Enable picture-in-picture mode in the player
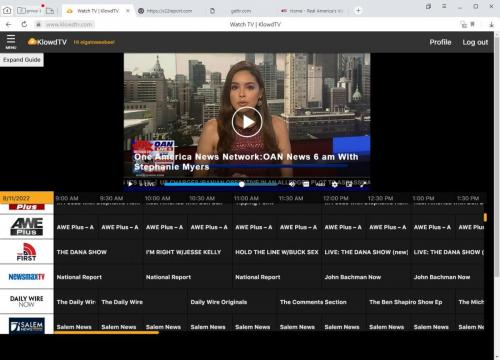 pyautogui.click(x=349, y=184)
